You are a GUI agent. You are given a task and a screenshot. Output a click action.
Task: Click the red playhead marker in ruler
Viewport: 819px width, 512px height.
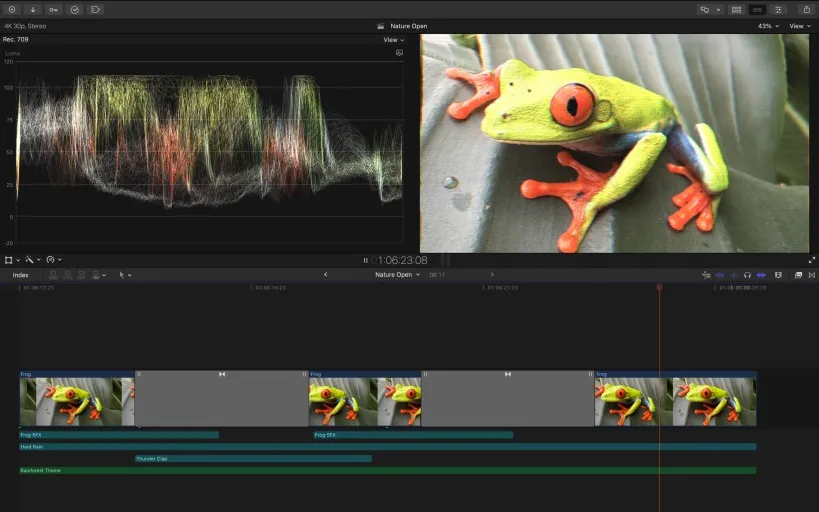[659, 287]
